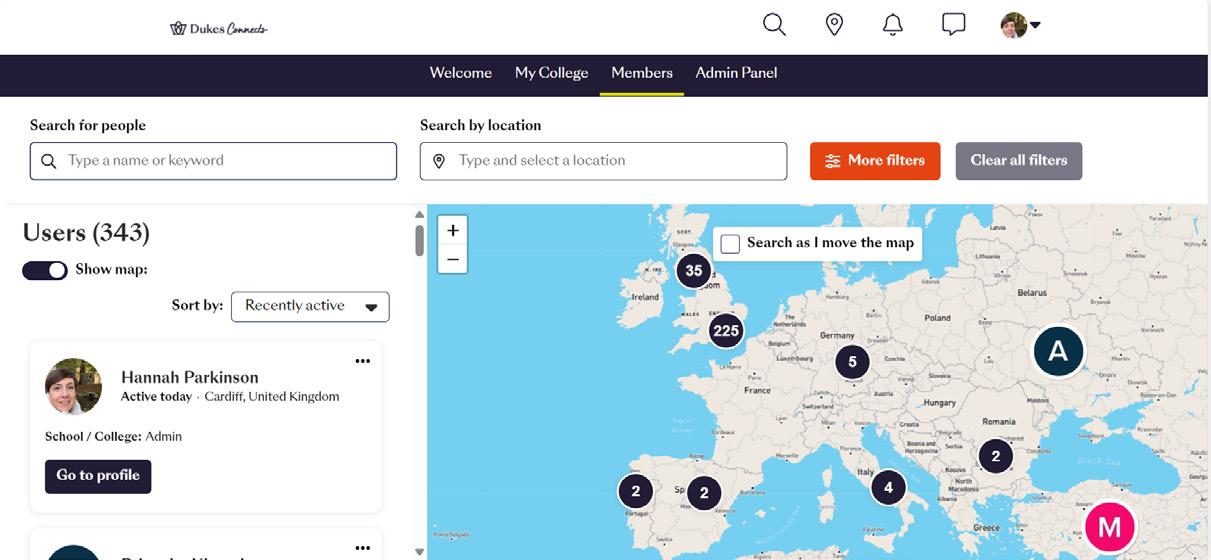Open the 2 members cluster over Spain
The width and height of the screenshot is (1211, 560).
[x=704, y=493]
